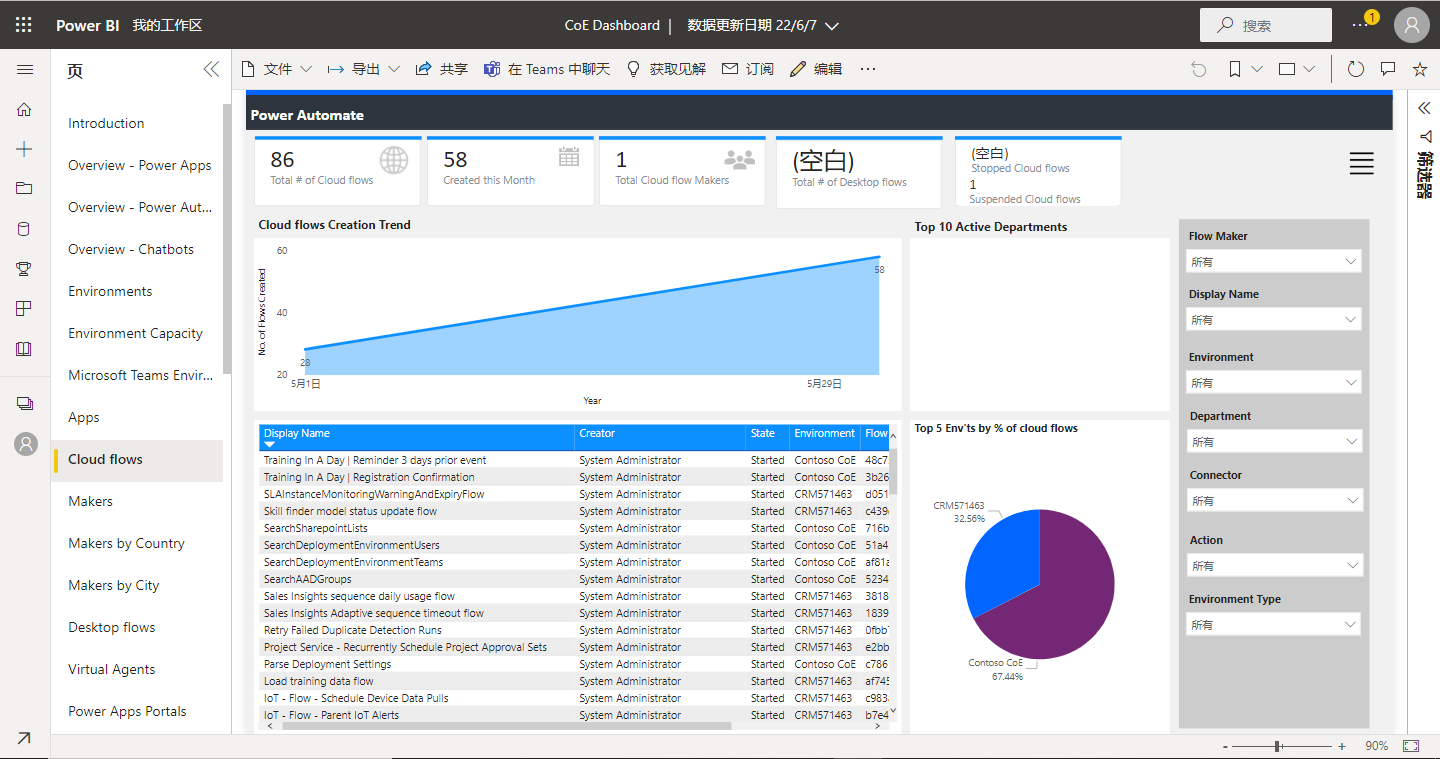Image resolution: width=1440 pixels, height=759 pixels.
Task: Click the Create plus icon
Action: click(25, 149)
